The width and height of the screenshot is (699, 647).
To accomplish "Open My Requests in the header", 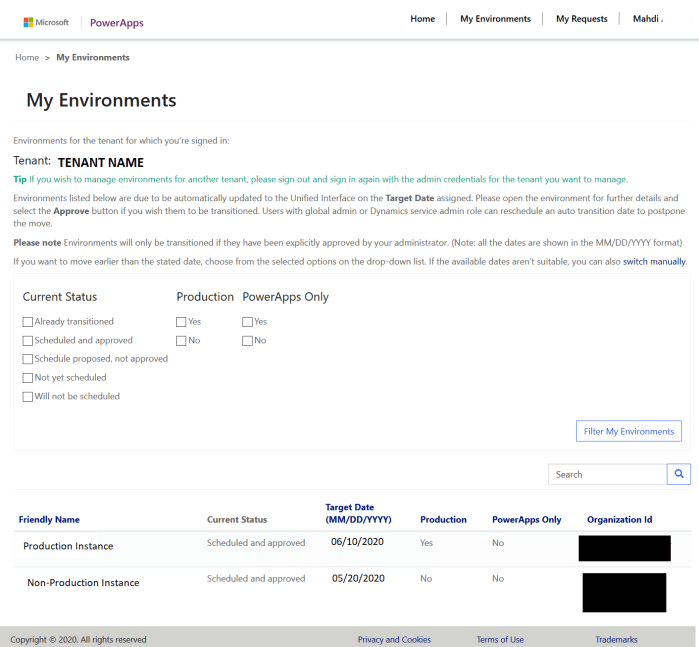I will pos(581,19).
